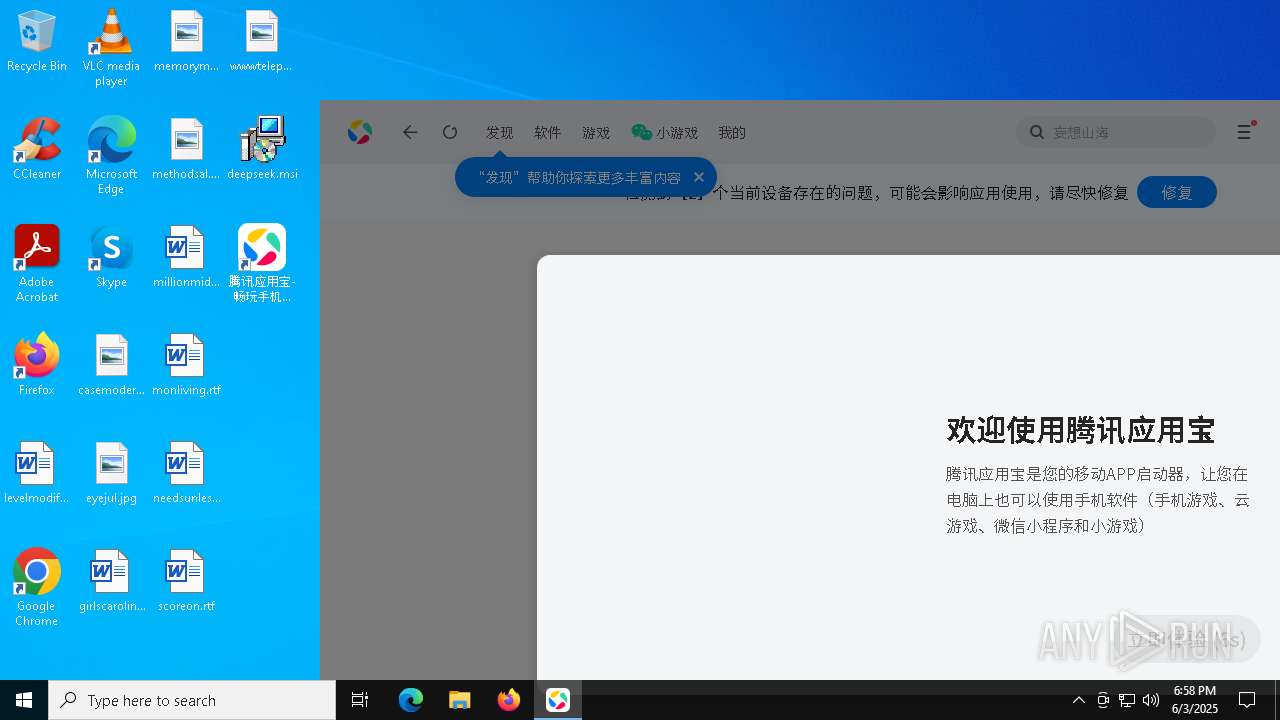Switch to the 小游戏 tab

pyautogui.click(x=665, y=132)
